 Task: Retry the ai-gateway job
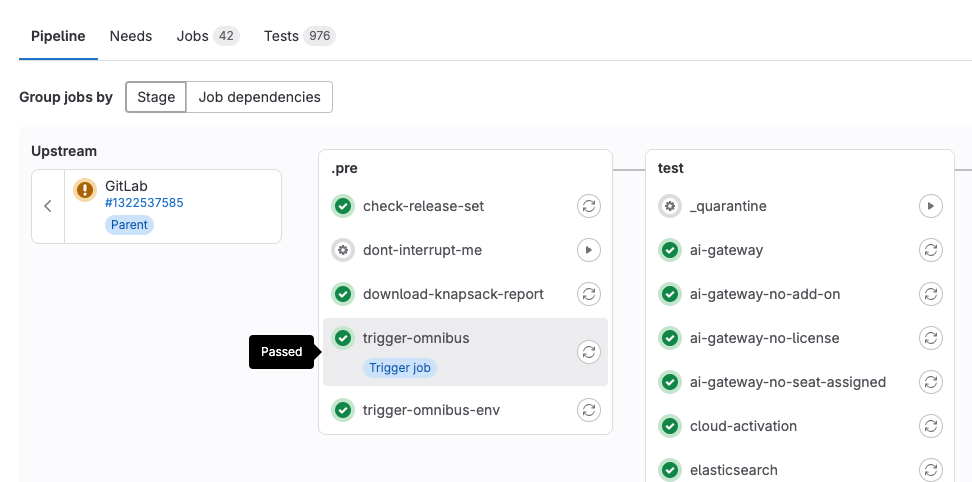pyautogui.click(x=930, y=250)
